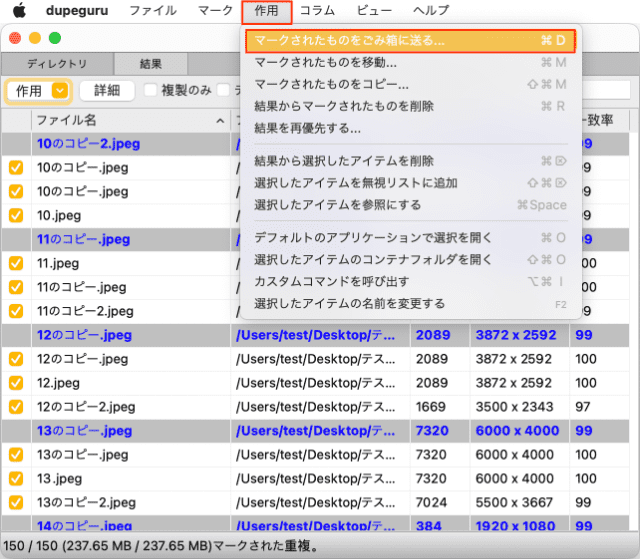Choose 結果からマークされたものを削除
This screenshot has height=559, width=640.
pos(410,106)
